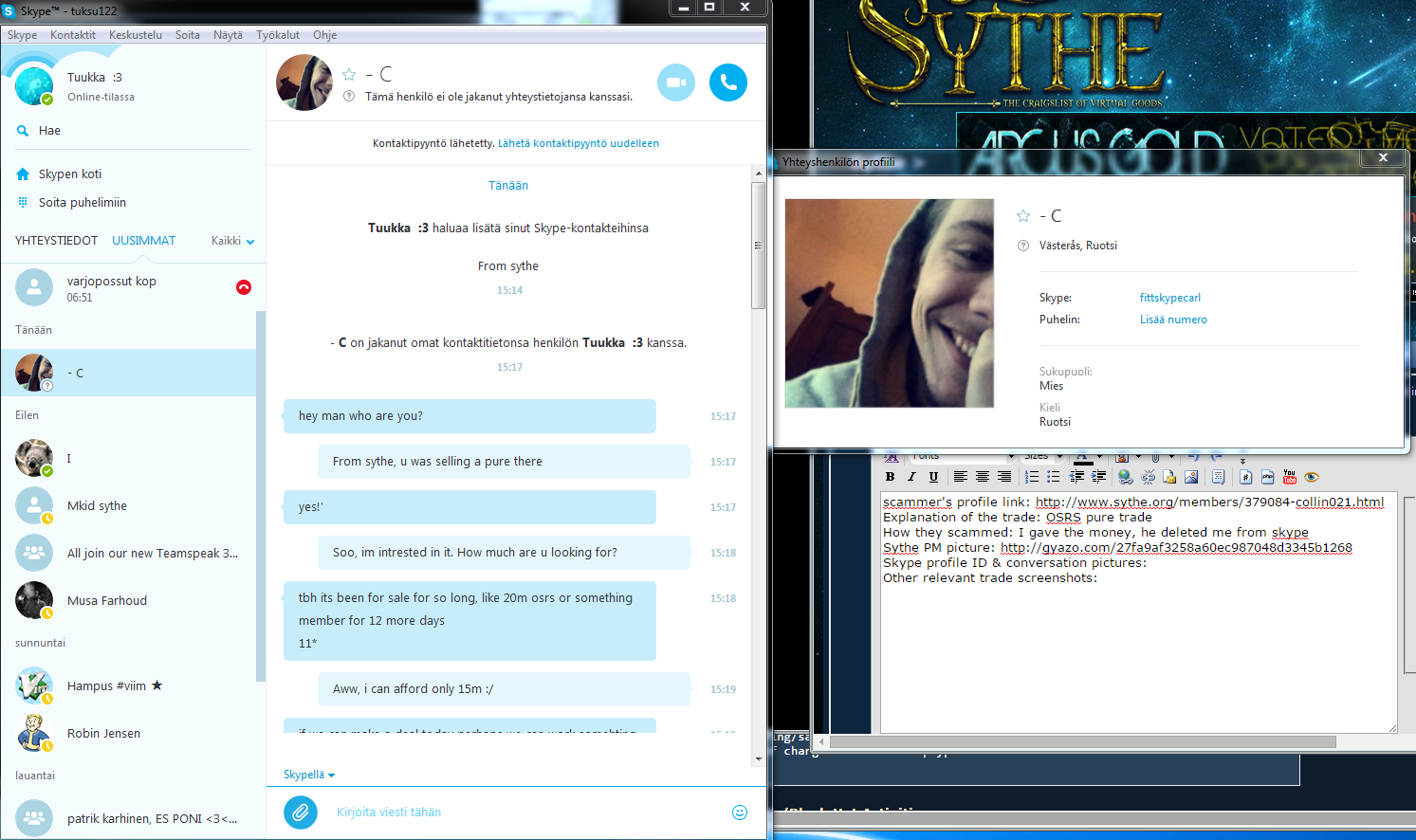Select contact Musa Farhoud
The image size is (1416, 840).
tap(128, 600)
